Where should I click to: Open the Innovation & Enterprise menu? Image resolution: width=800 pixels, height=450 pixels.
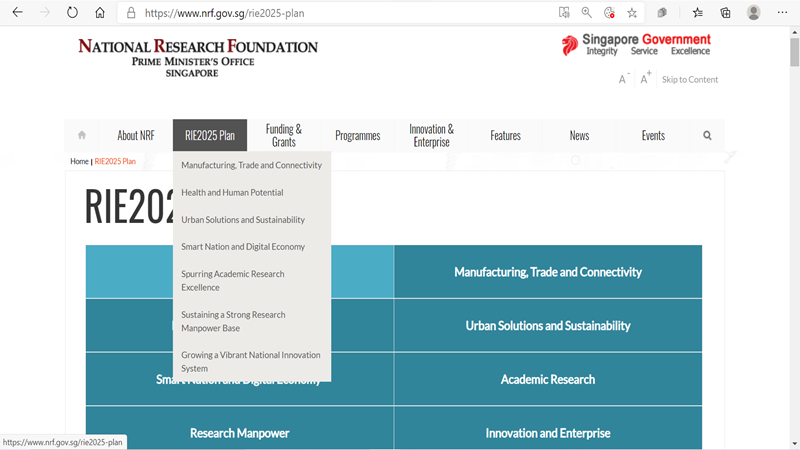[432, 135]
